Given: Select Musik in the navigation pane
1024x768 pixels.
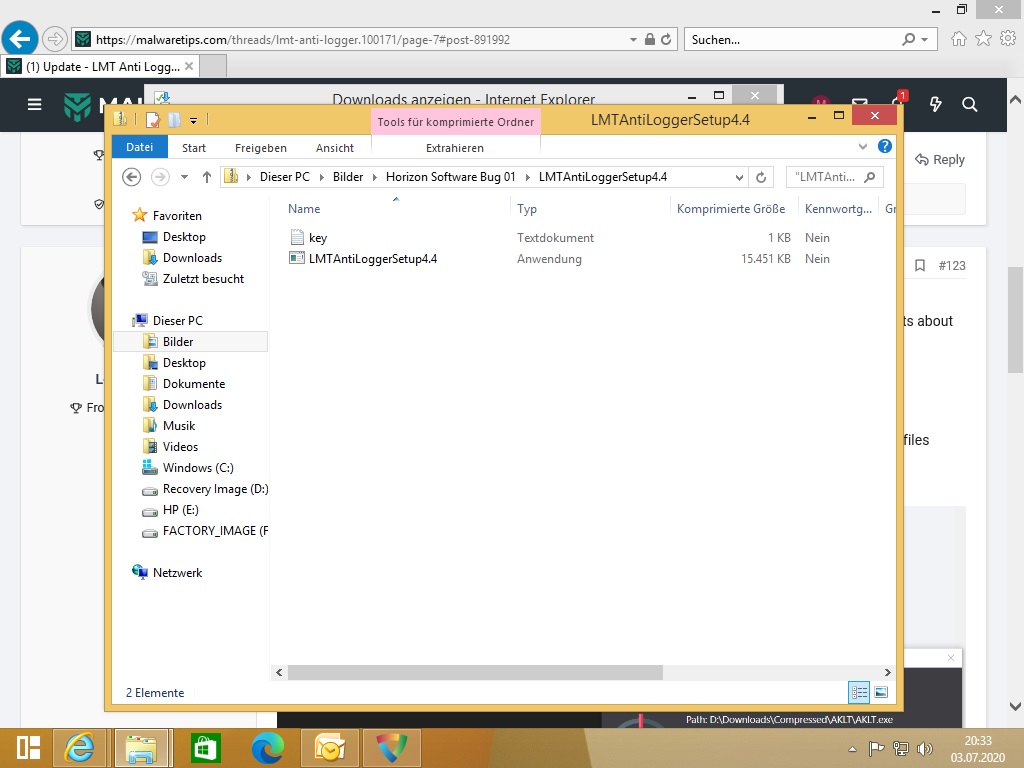Looking at the screenshot, I should [x=178, y=426].
